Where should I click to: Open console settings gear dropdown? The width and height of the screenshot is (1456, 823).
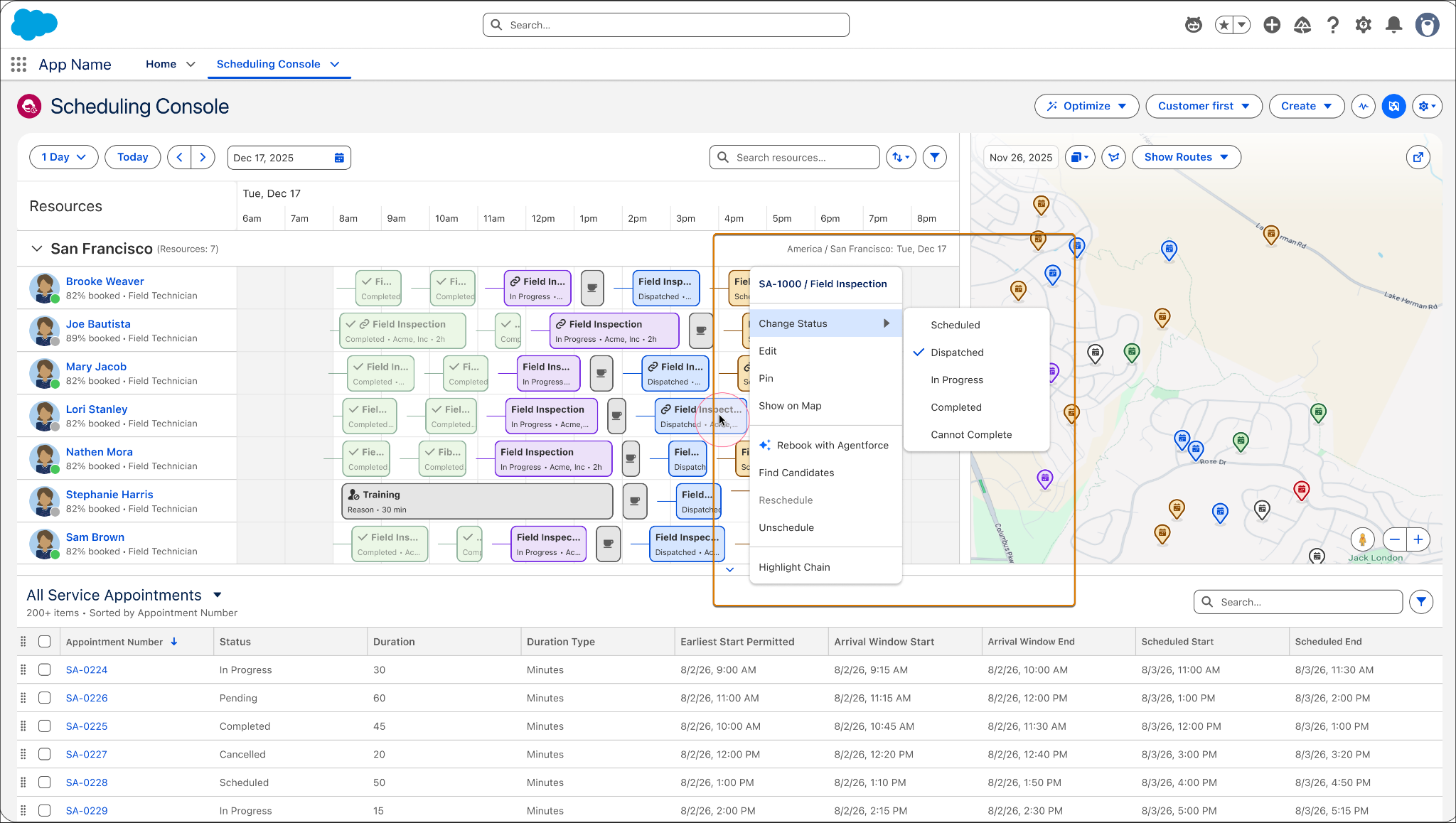coord(1427,107)
